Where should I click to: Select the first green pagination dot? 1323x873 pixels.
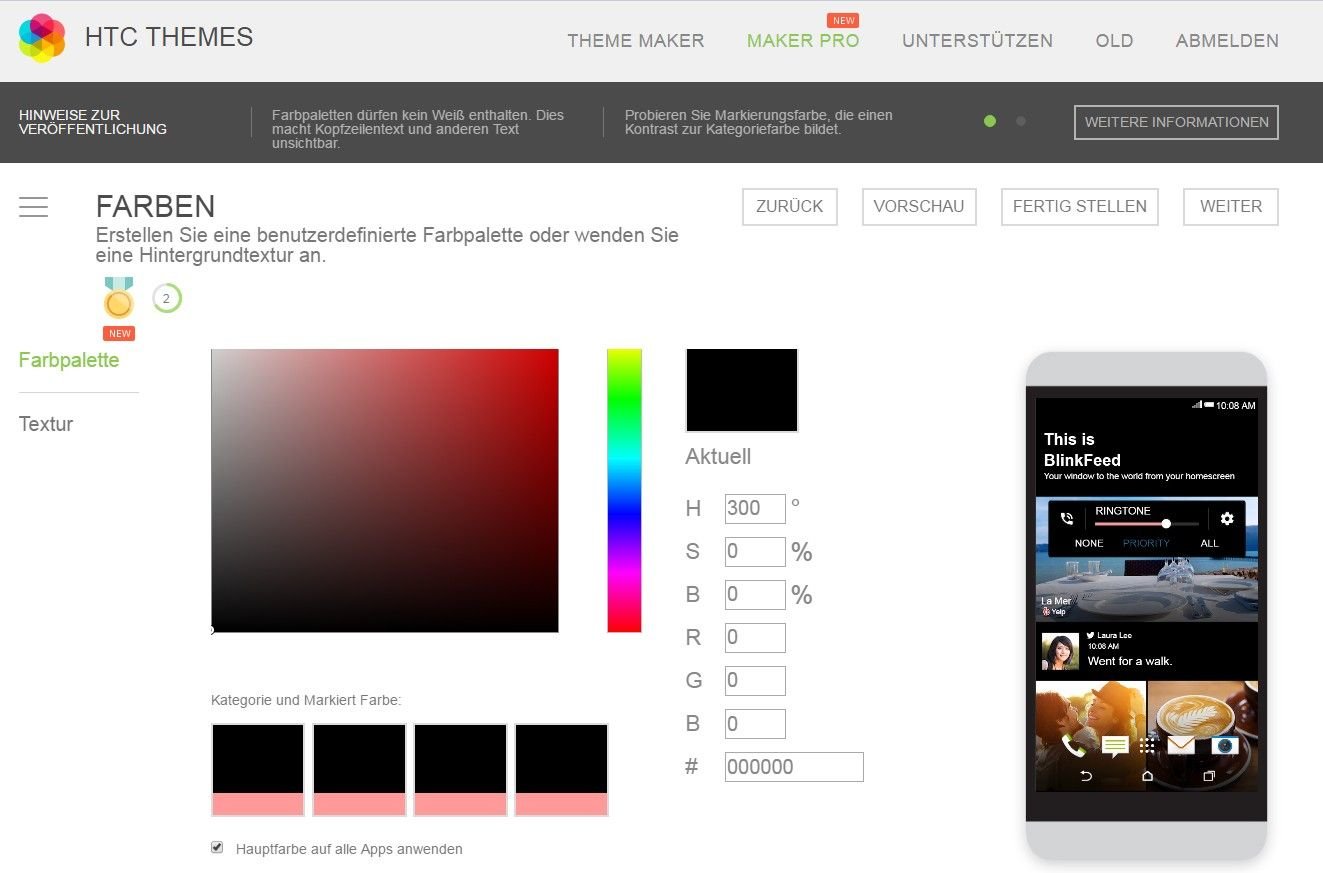(x=990, y=121)
